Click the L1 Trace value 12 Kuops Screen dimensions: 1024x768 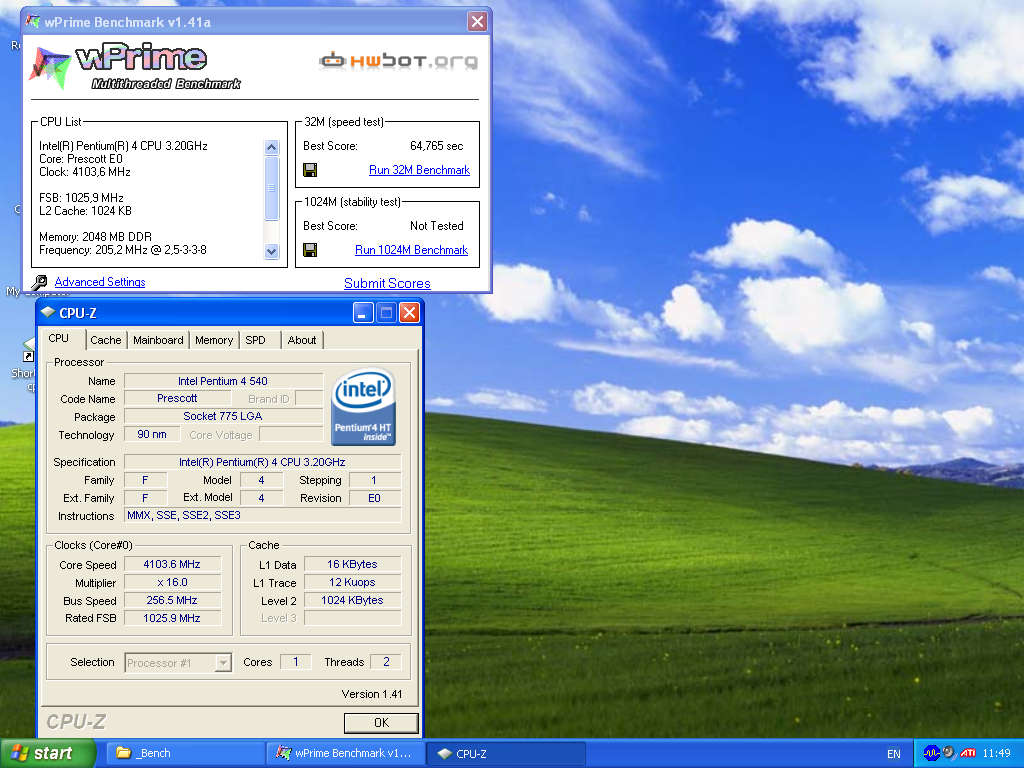tap(352, 583)
